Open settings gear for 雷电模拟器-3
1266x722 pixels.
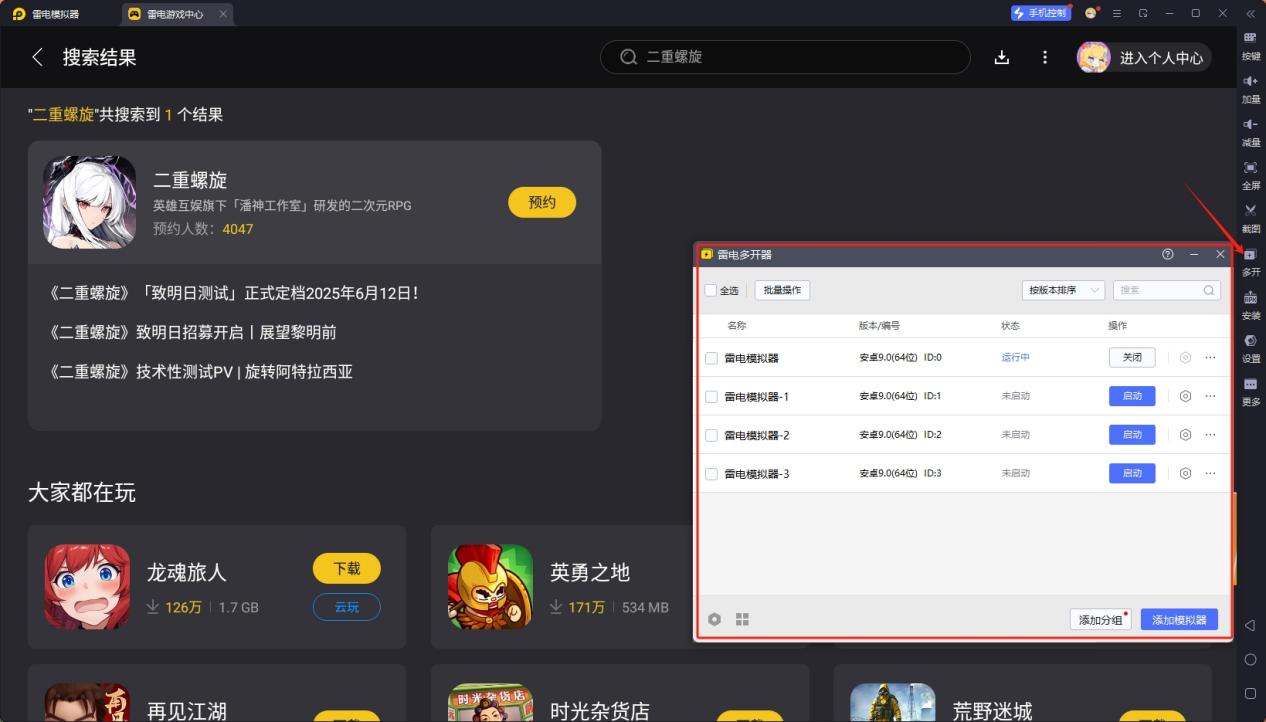(x=1185, y=473)
